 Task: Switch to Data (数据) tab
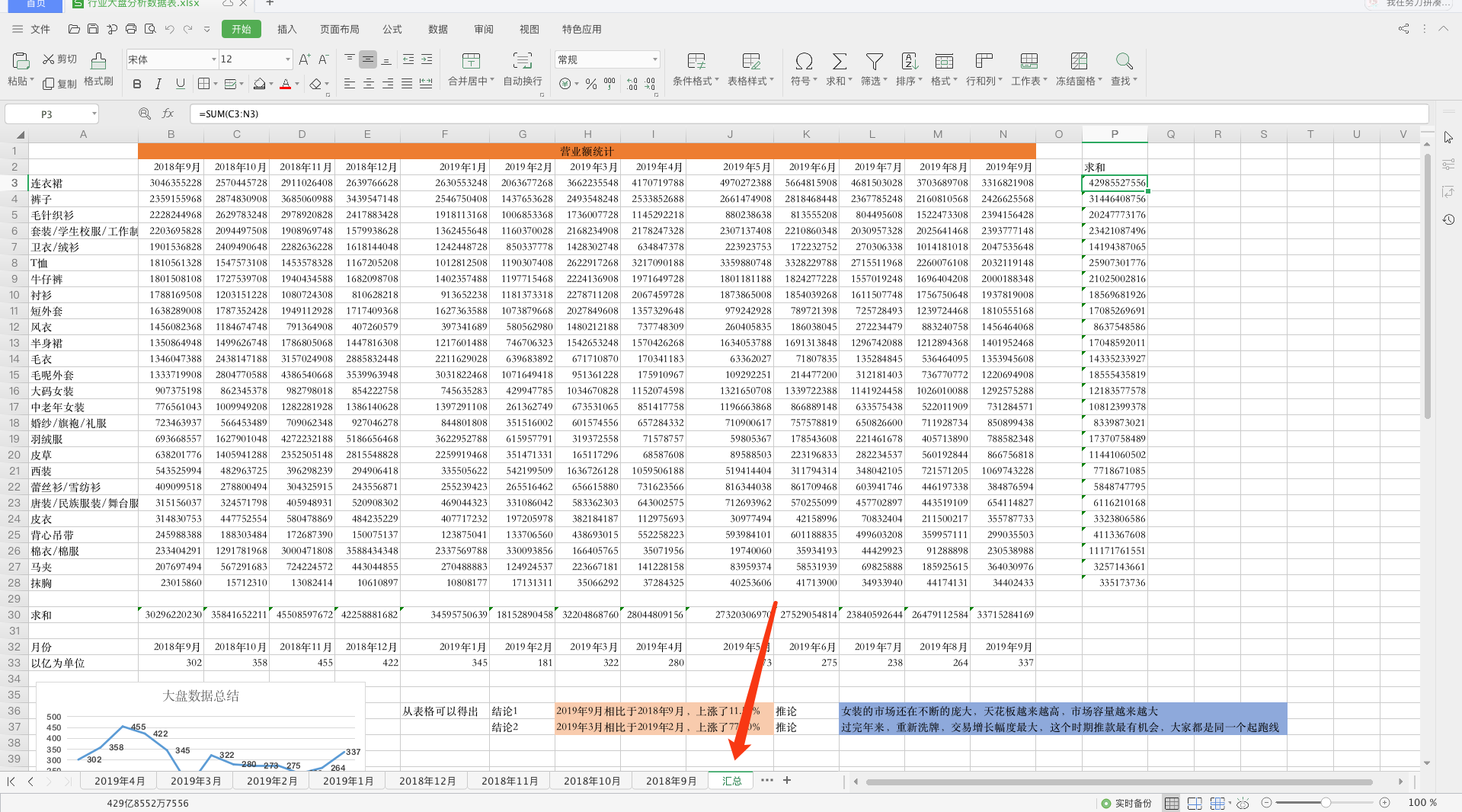(x=438, y=29)
